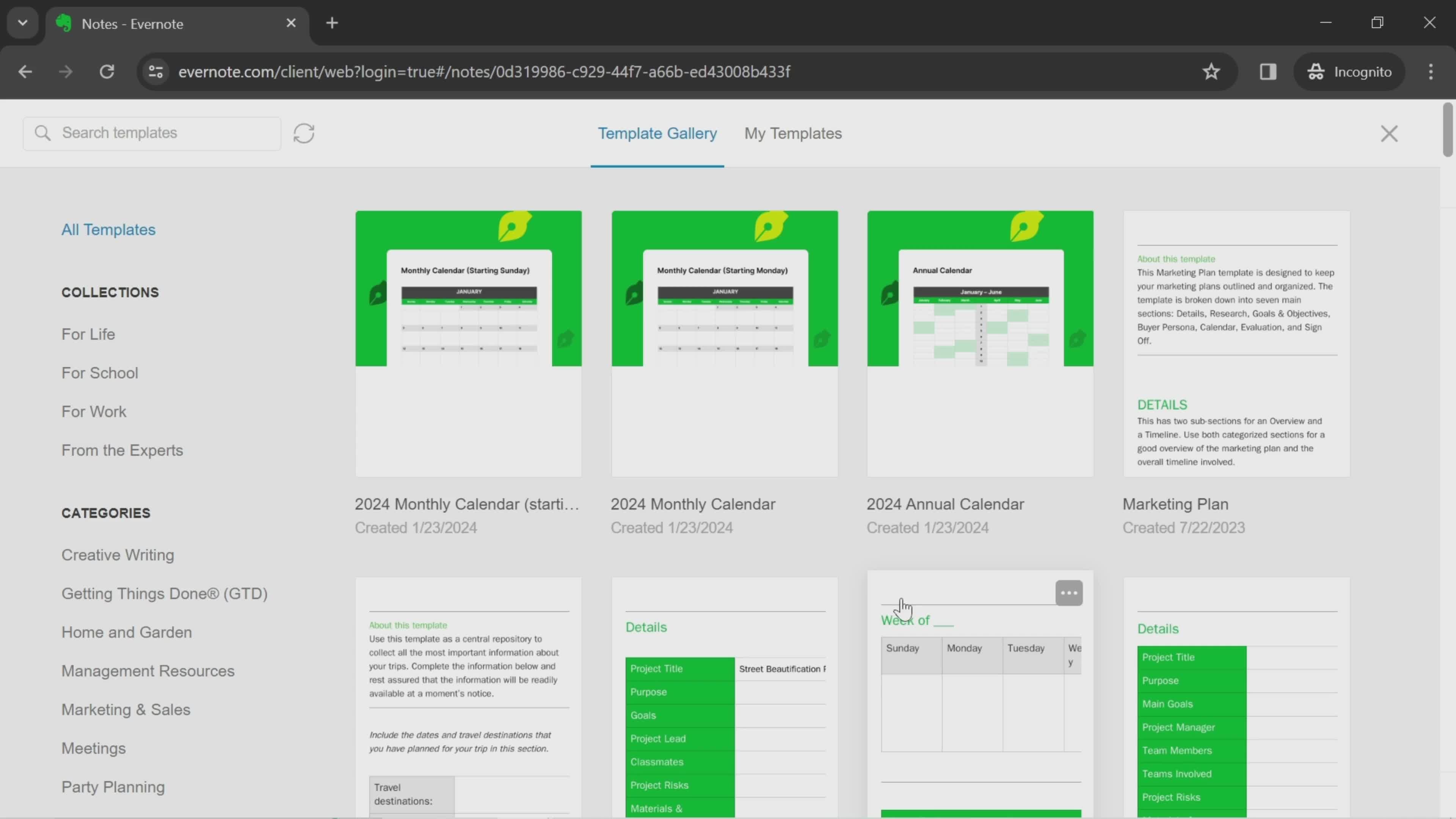
Task: Select the Template Gallery tab
Action: pos(657,133)
